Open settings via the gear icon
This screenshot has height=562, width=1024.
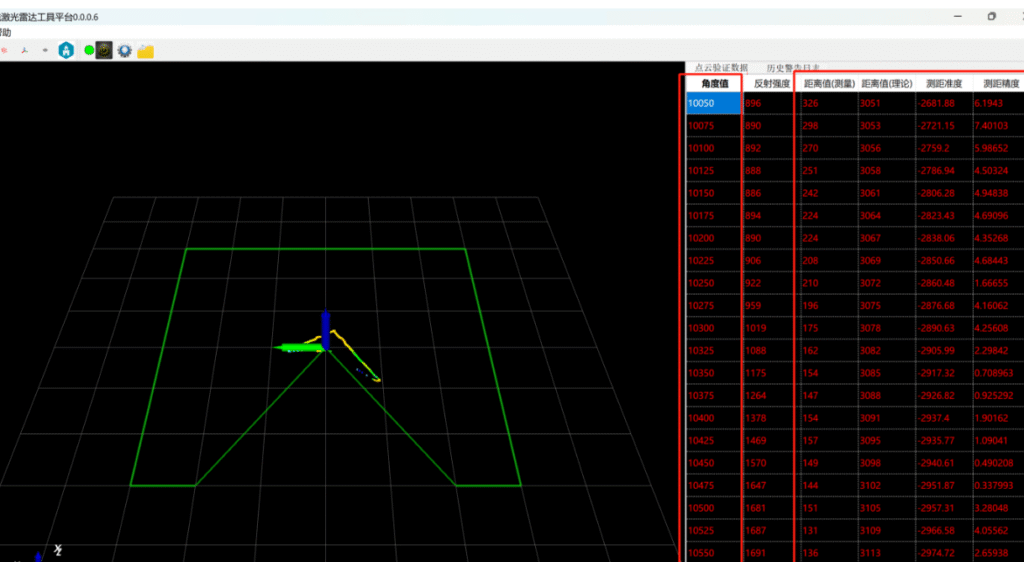[x=125, y=50]
